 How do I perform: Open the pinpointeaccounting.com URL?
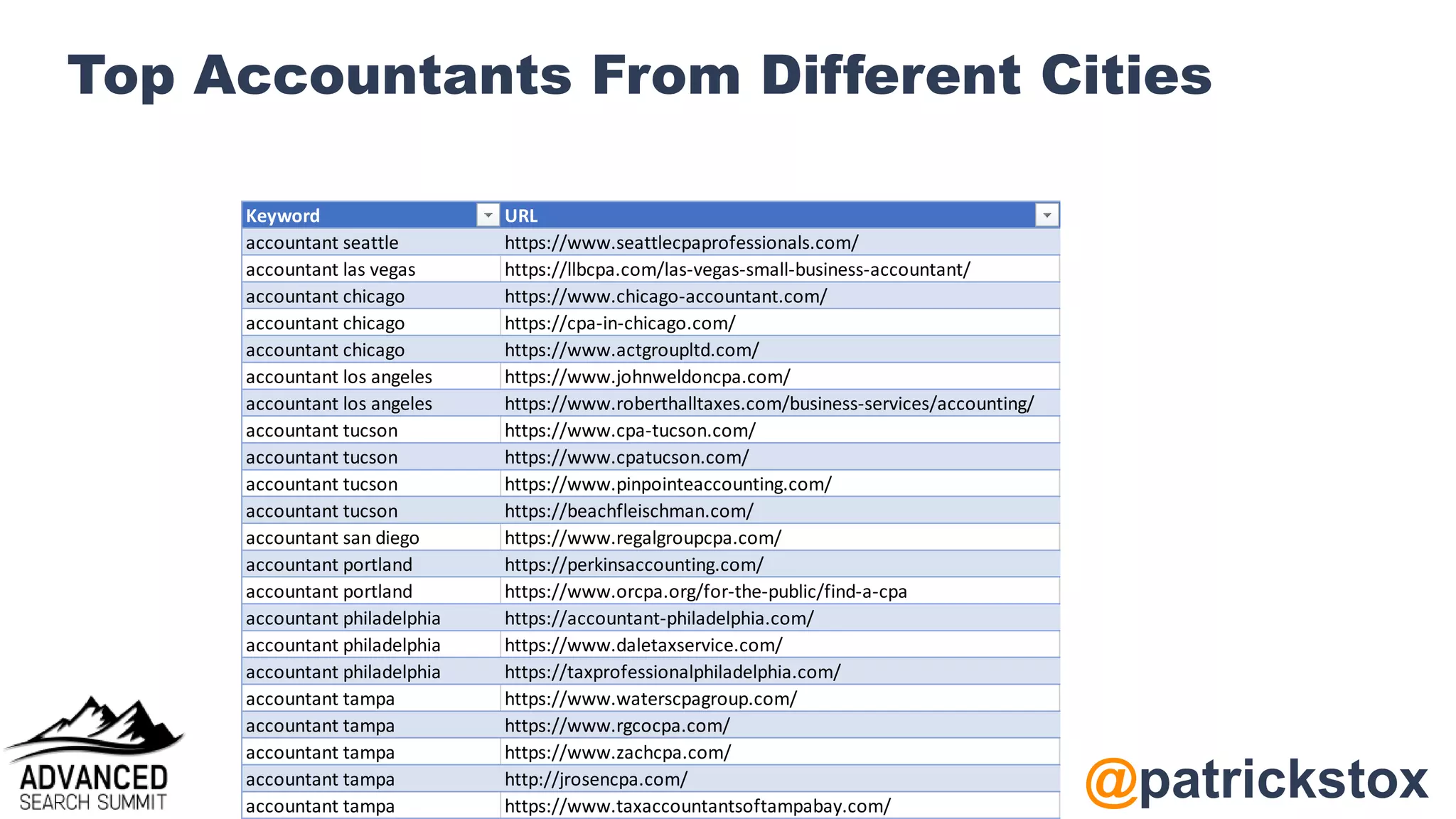pos(668,484)
